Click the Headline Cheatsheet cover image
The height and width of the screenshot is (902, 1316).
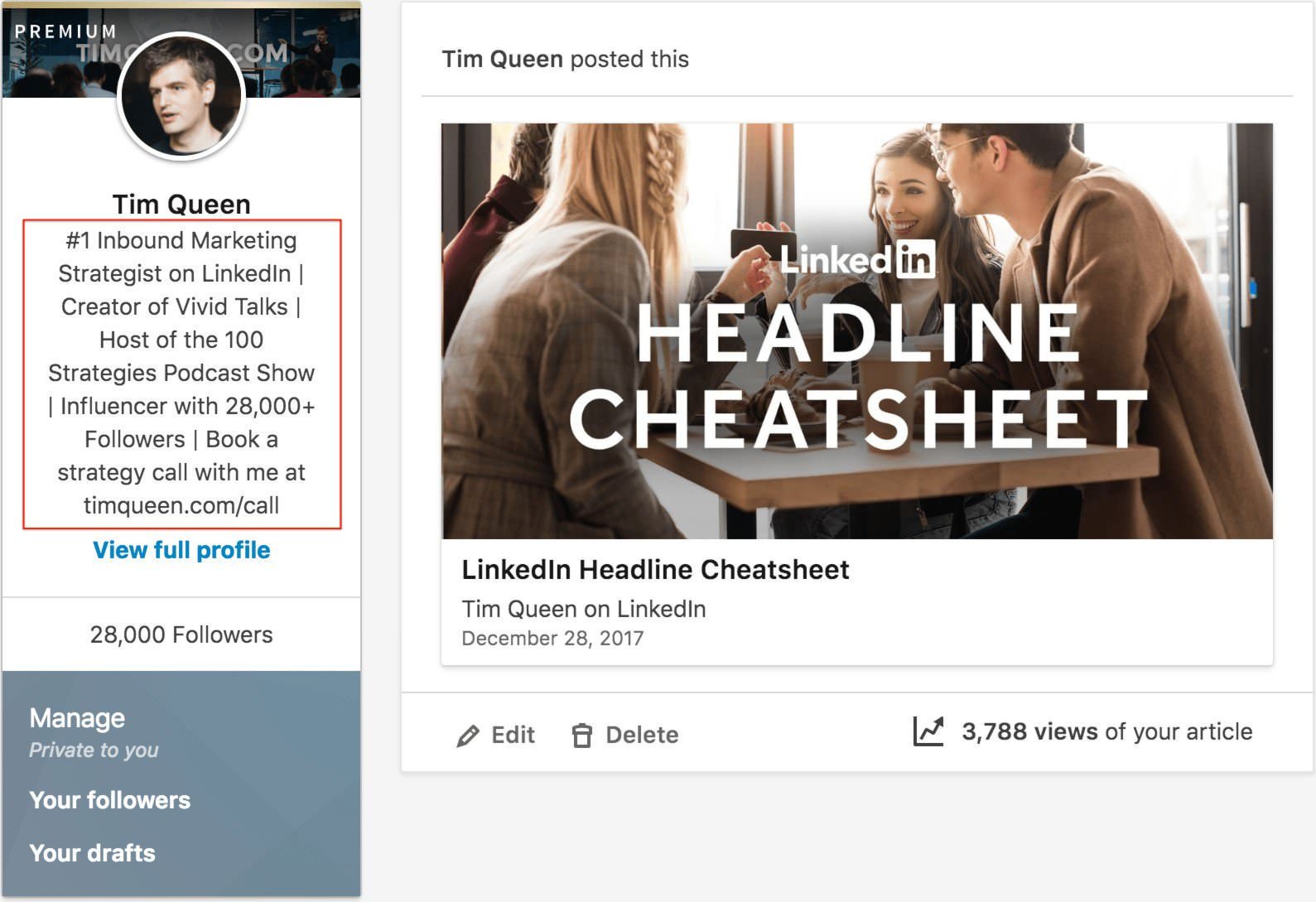(x=857, y=331)
